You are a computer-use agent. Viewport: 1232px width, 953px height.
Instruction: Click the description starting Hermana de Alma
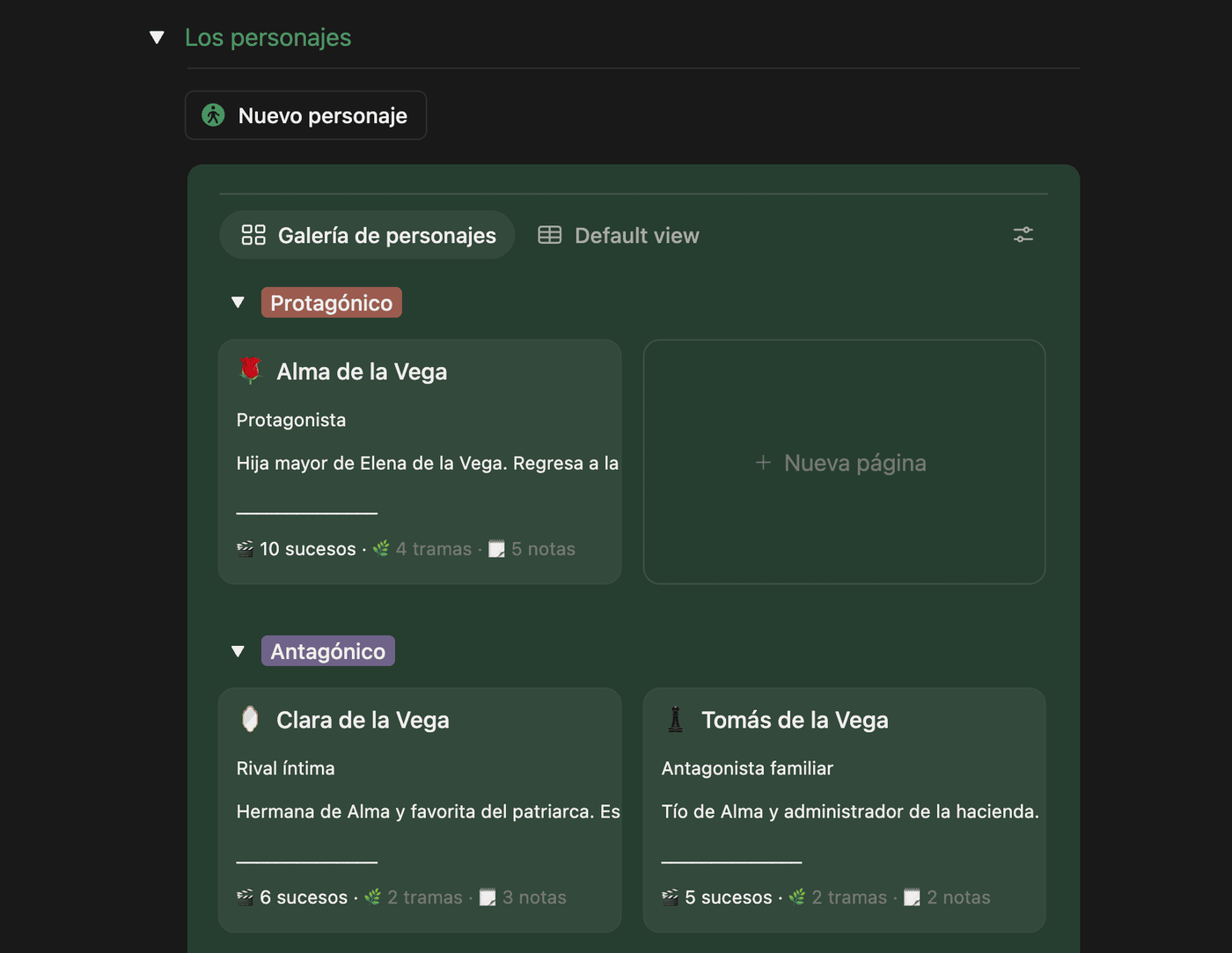click(429, 811)
